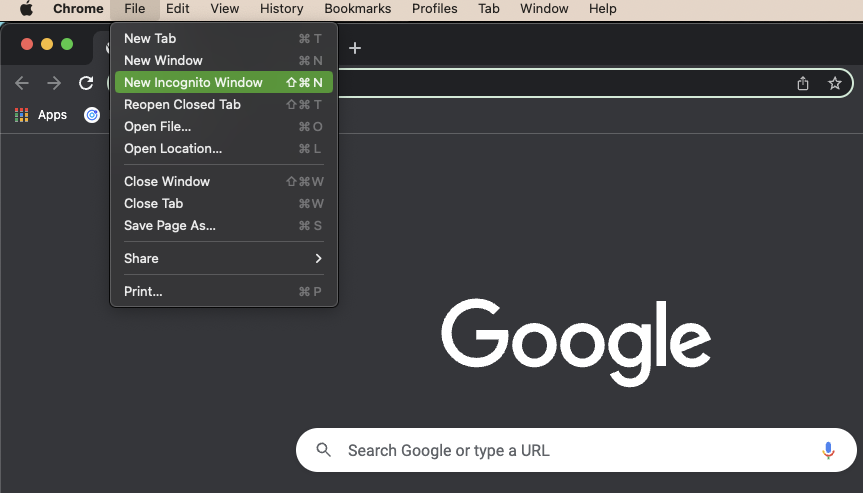Open the Tab menu

tap(489, 9)
